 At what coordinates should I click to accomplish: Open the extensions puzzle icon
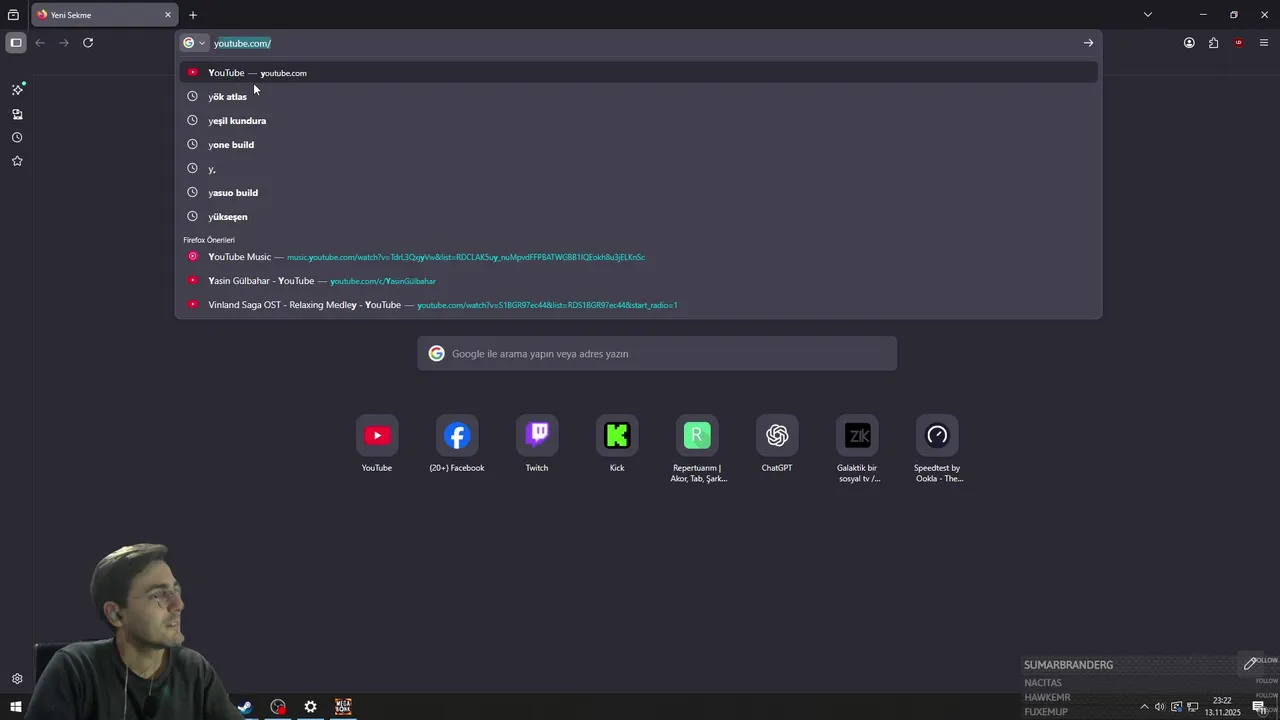click(x=1214, y=43)
